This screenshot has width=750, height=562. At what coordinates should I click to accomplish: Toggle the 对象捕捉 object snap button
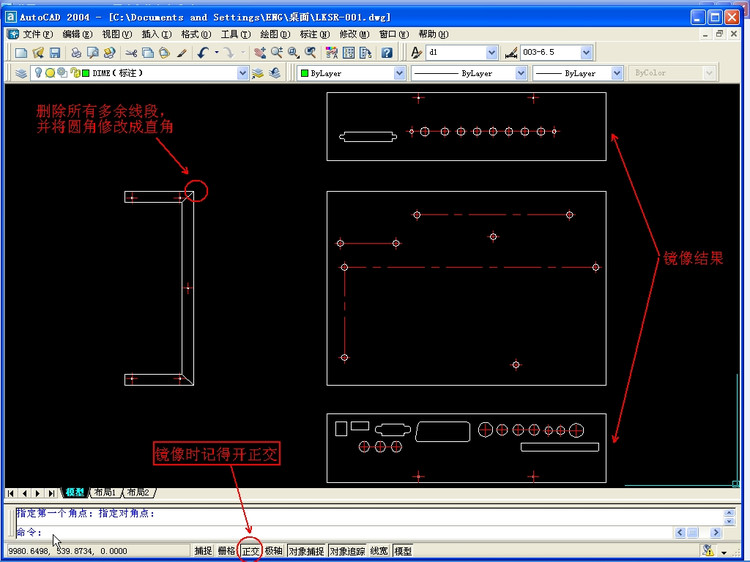pyautogui.click(x=306, y=551)
